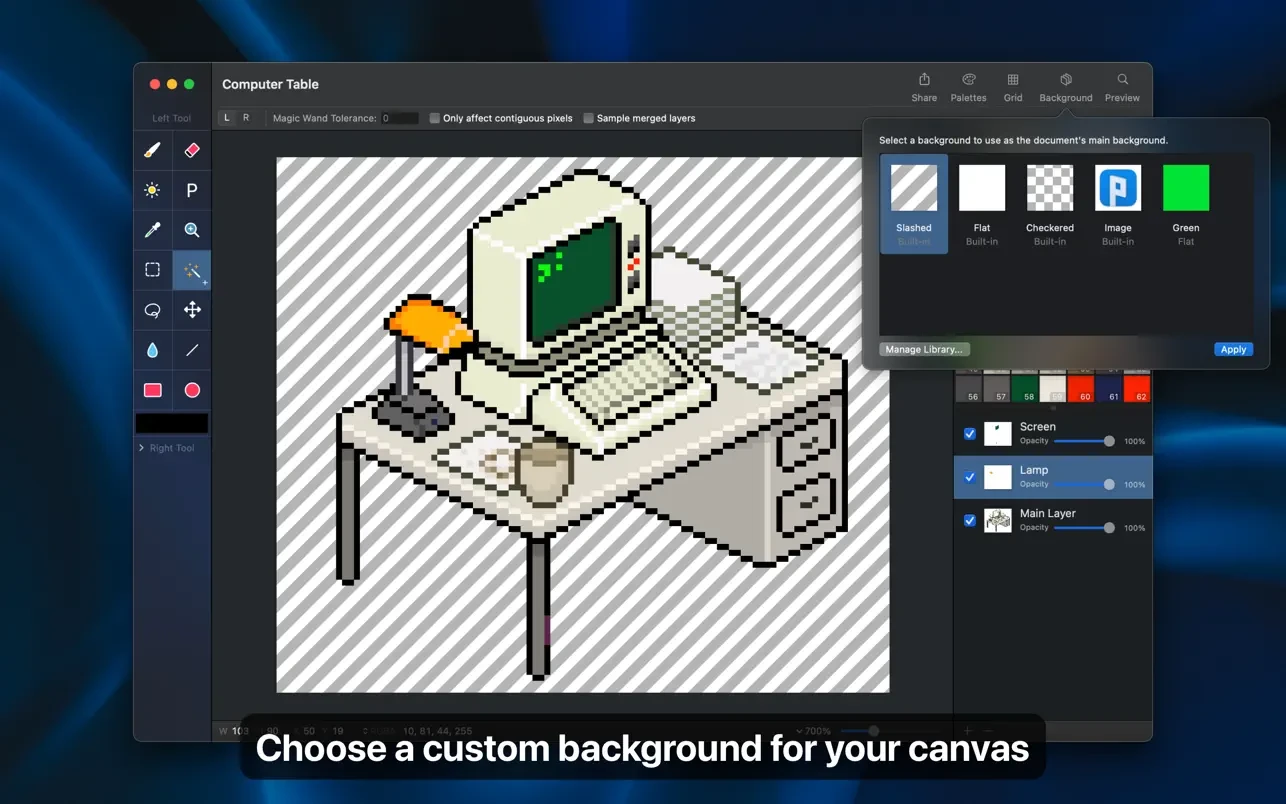Select the Eraser tool
This screenshot has width=1286, height=804.
pos(192,150)
